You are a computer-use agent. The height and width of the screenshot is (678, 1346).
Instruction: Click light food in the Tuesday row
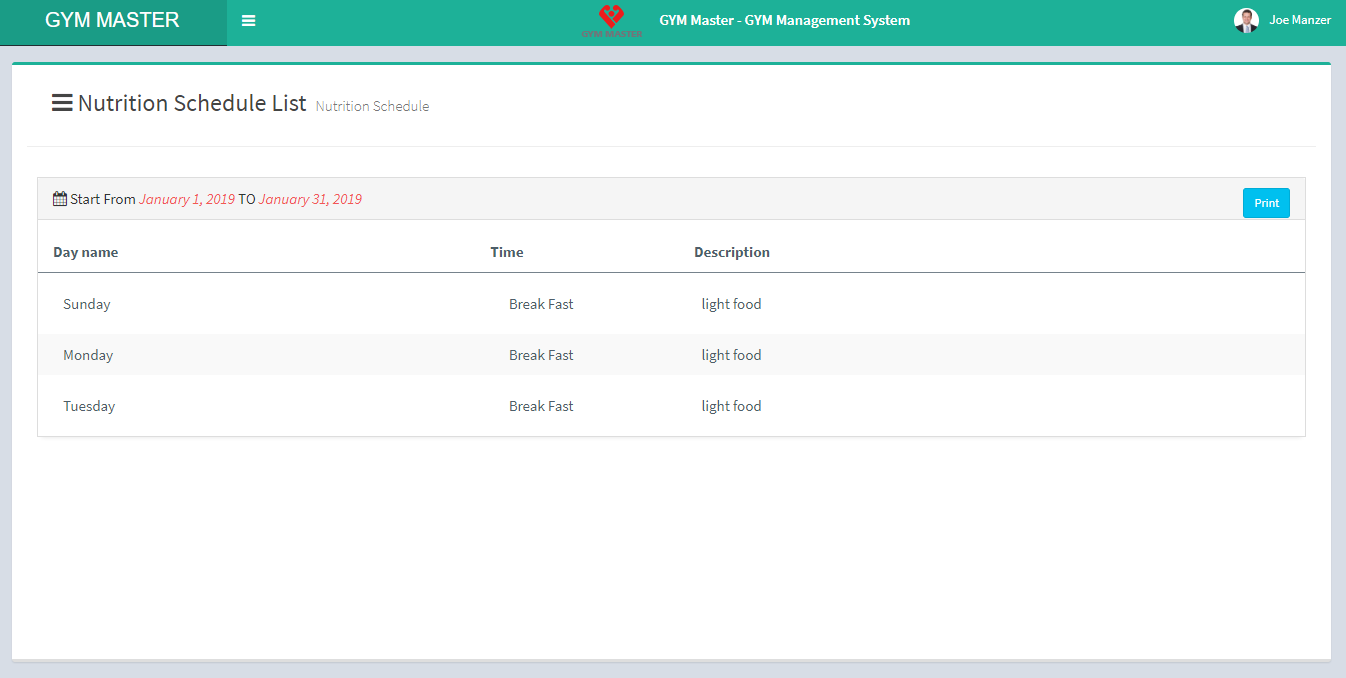[x=731, y=406]
